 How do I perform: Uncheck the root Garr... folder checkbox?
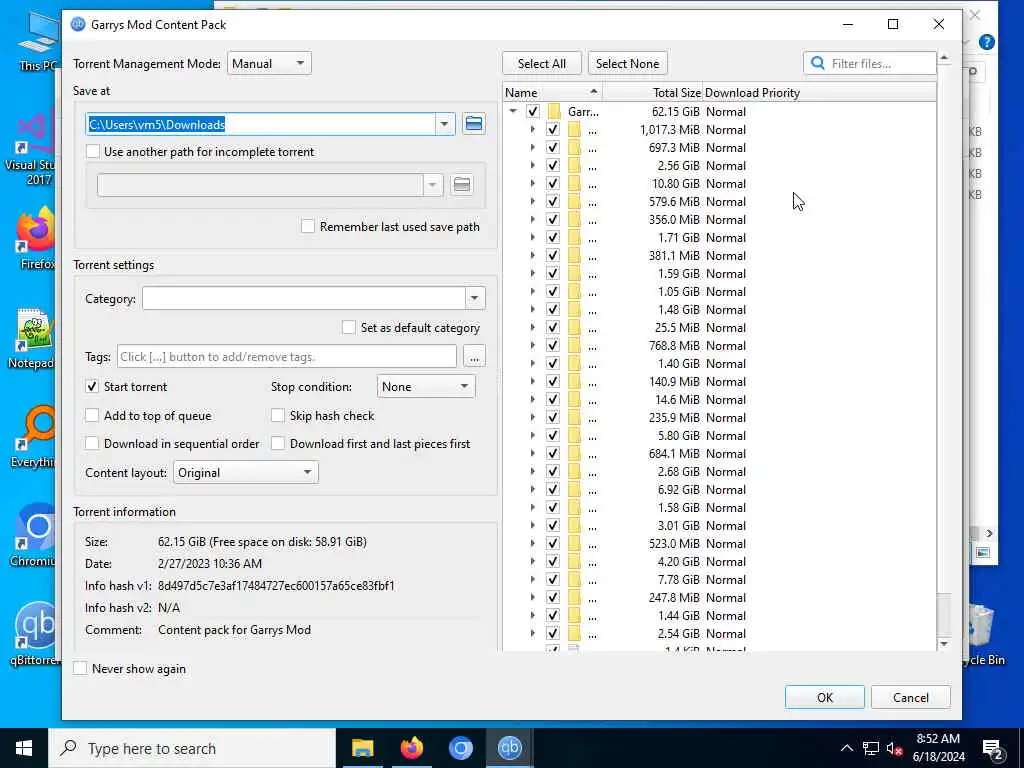click(533, 112)
